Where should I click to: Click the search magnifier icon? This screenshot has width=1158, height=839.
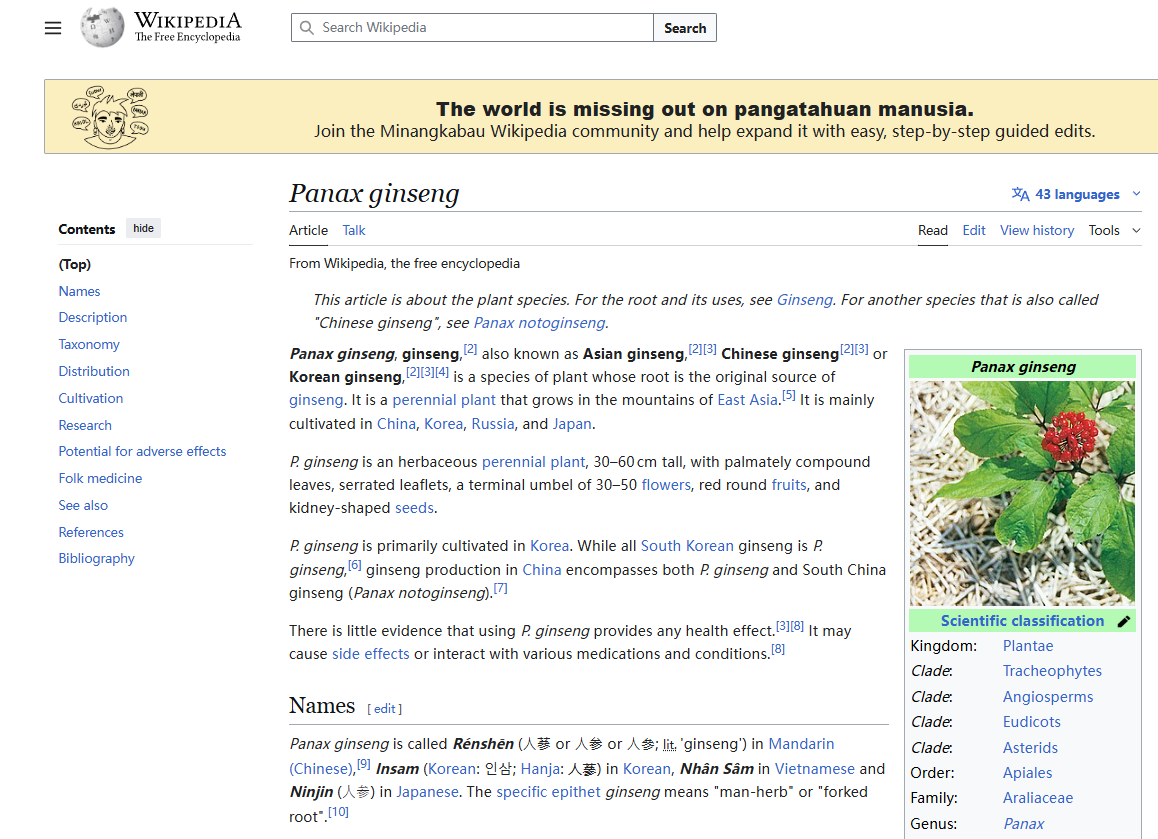(307, 28)
